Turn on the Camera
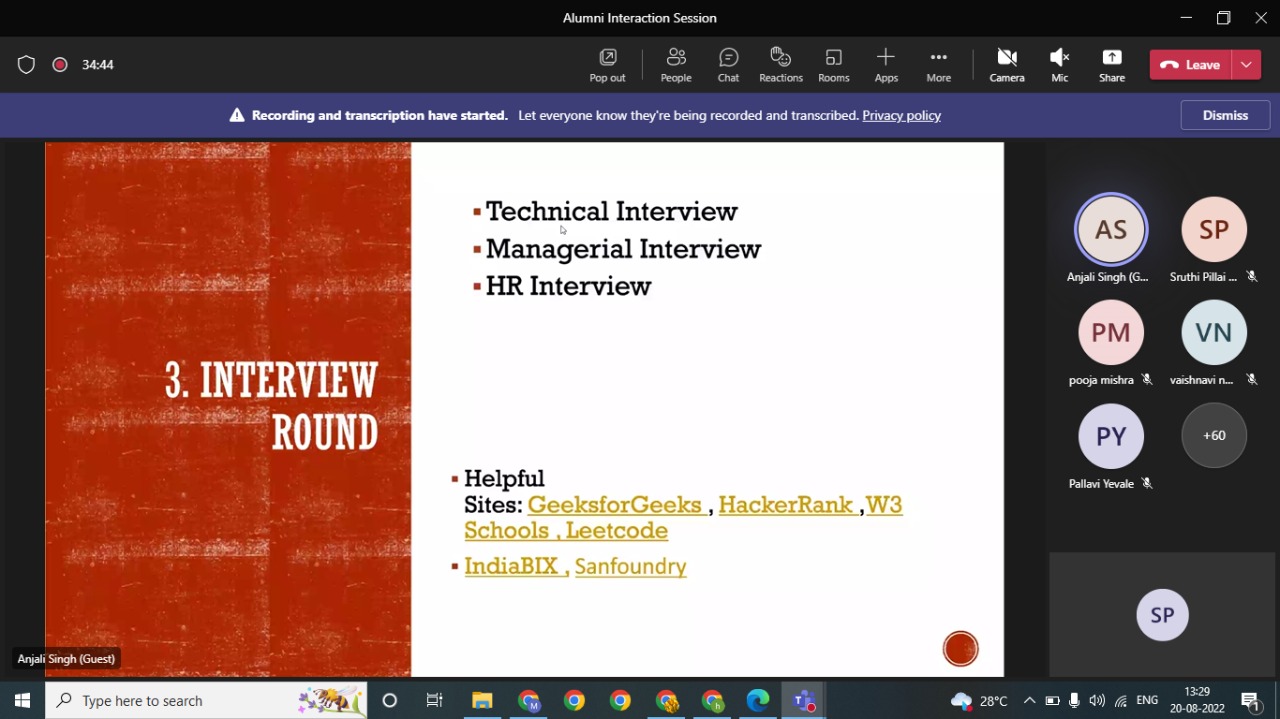The image size is (1280, 719). [x=1007, y=65]
